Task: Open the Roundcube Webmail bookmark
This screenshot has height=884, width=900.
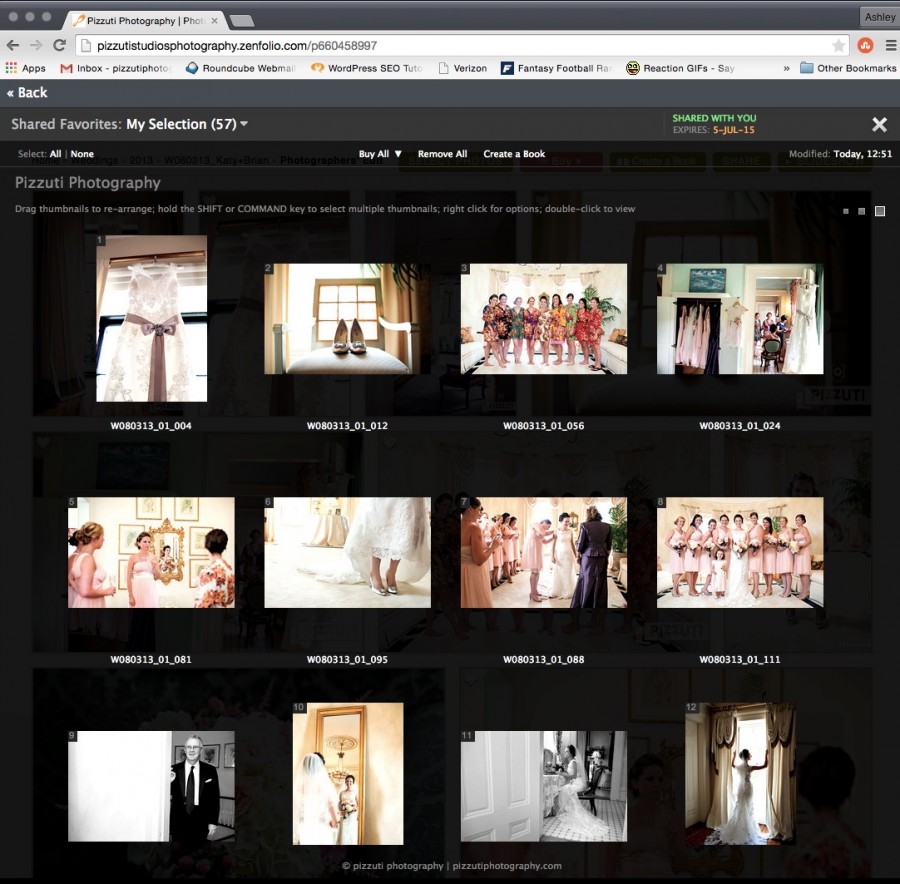Action: [x=240, y=68]
